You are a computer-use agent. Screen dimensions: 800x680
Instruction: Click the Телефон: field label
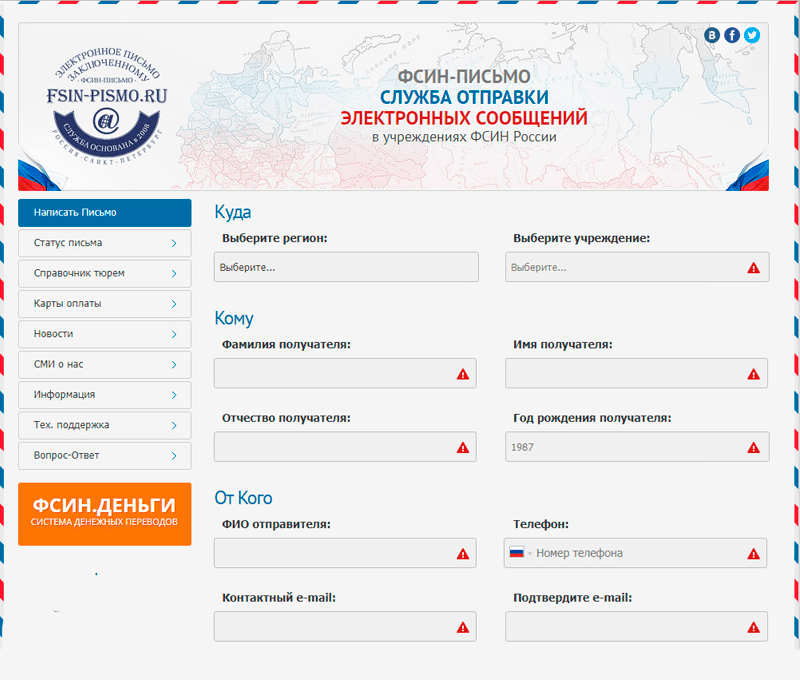pos(541,524)
